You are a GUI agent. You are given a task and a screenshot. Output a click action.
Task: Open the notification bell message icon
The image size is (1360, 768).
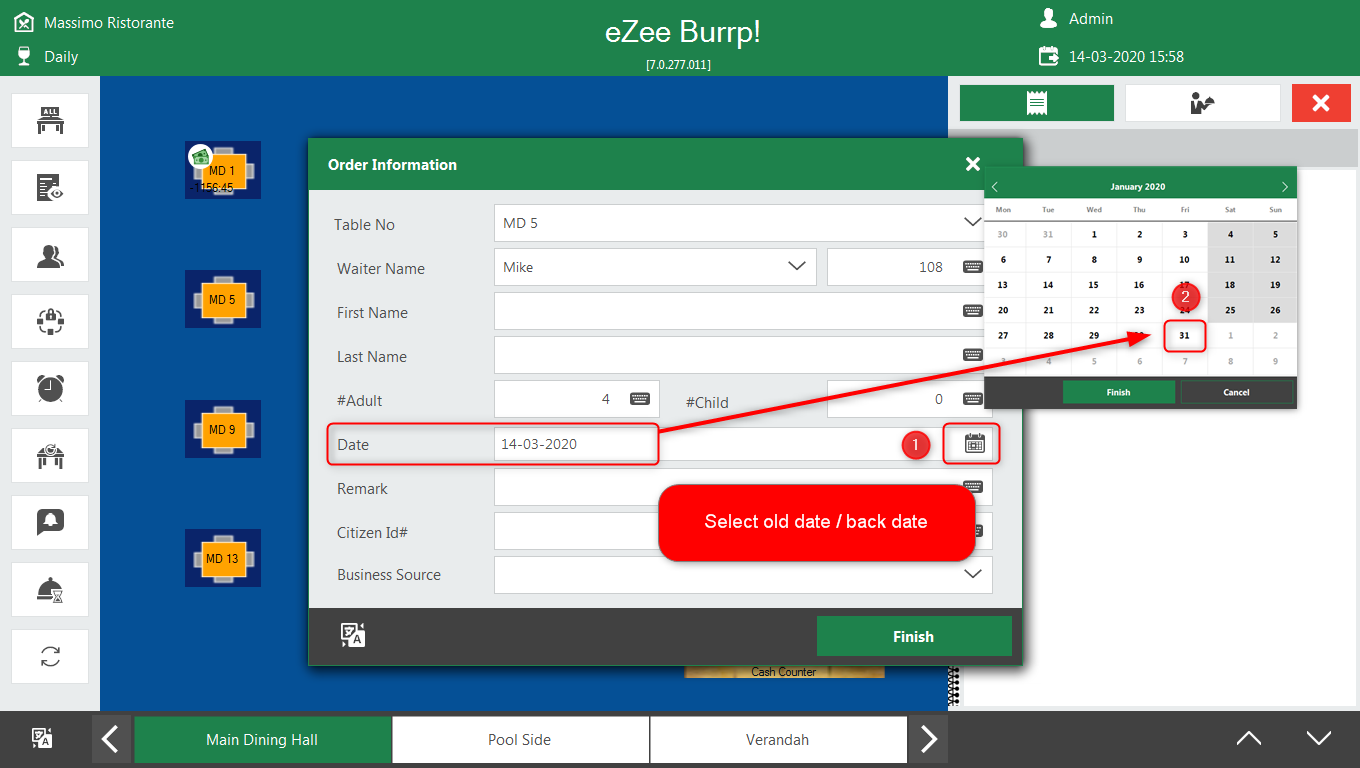[50, 522]
